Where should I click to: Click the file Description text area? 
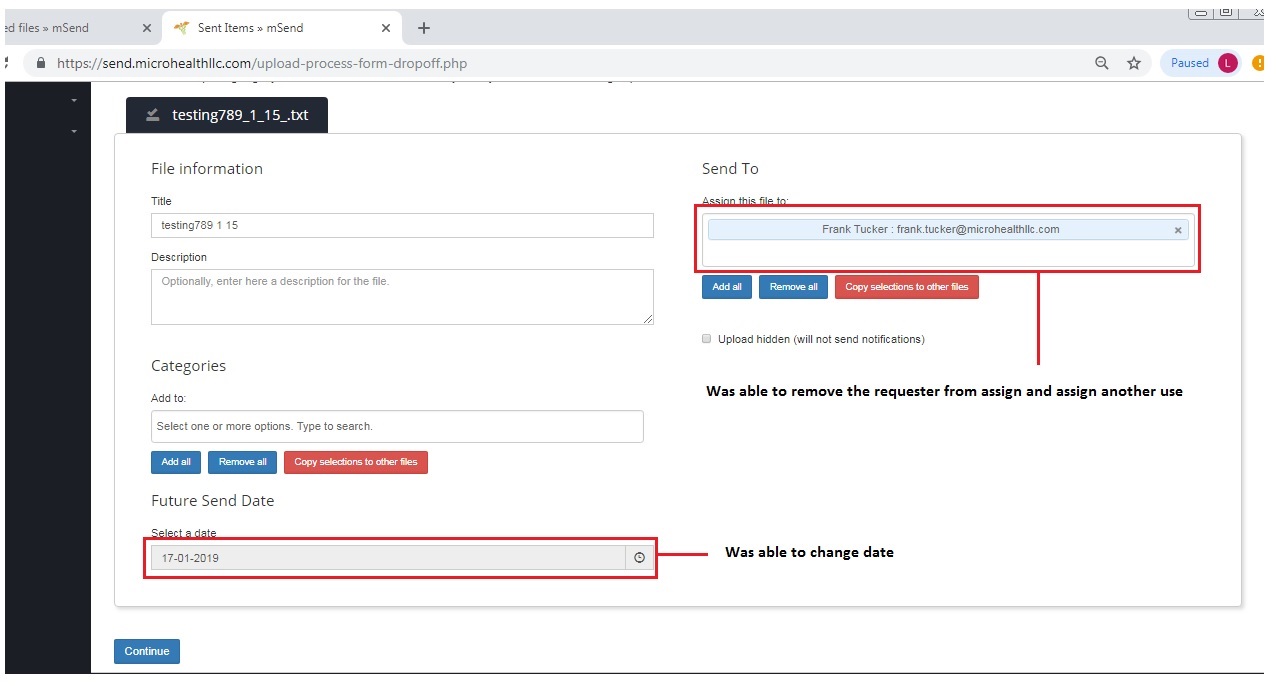click(402, 296)
